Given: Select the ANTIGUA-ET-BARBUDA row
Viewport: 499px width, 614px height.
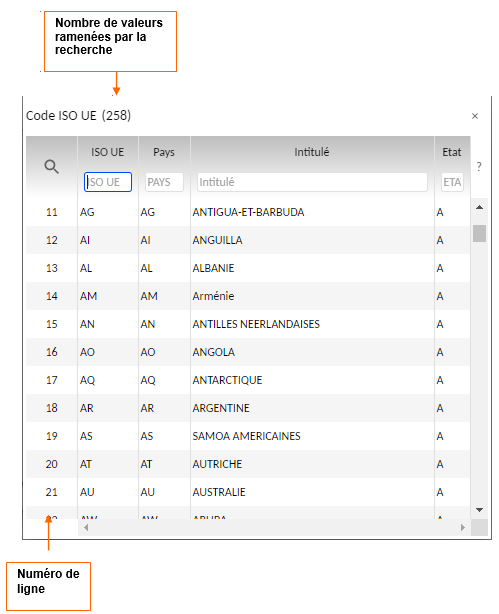Looking at the screenshot, I should tap(248, 212).
